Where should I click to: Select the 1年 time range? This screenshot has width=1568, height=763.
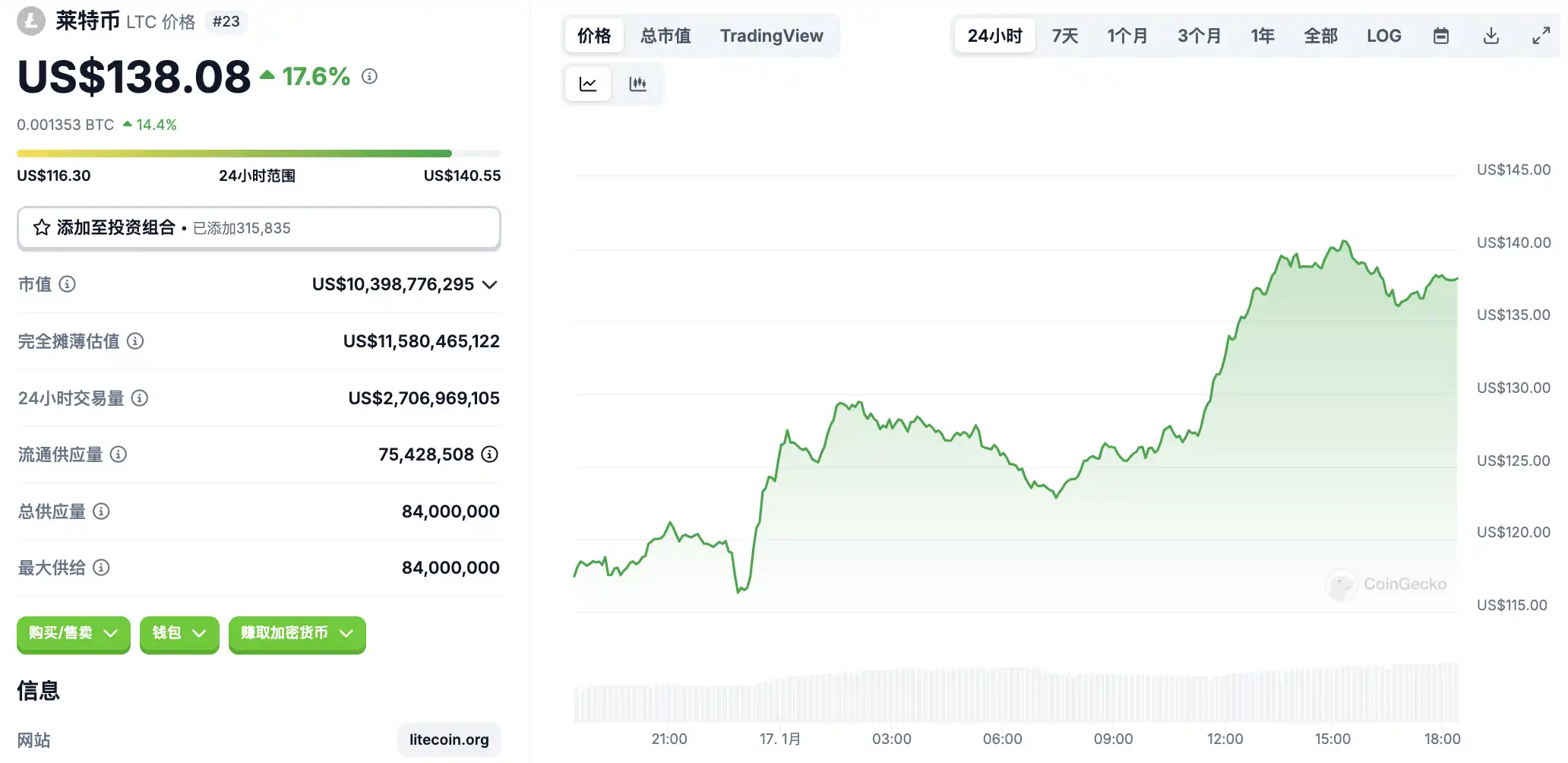point(1262,36)
